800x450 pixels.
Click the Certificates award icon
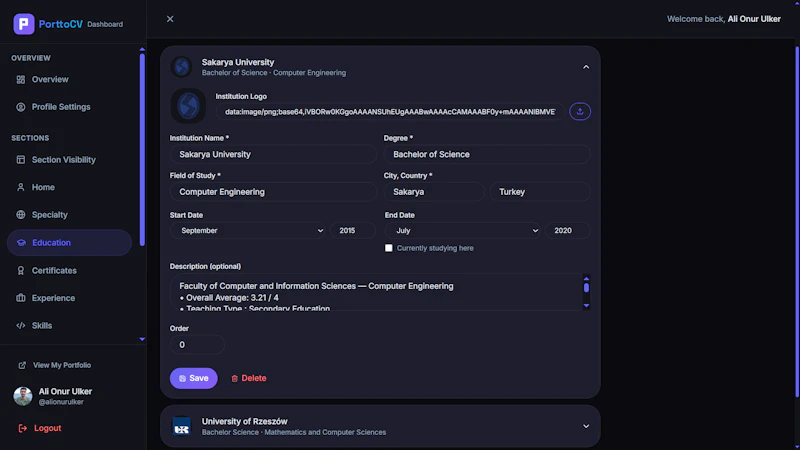tap(20, 270)
